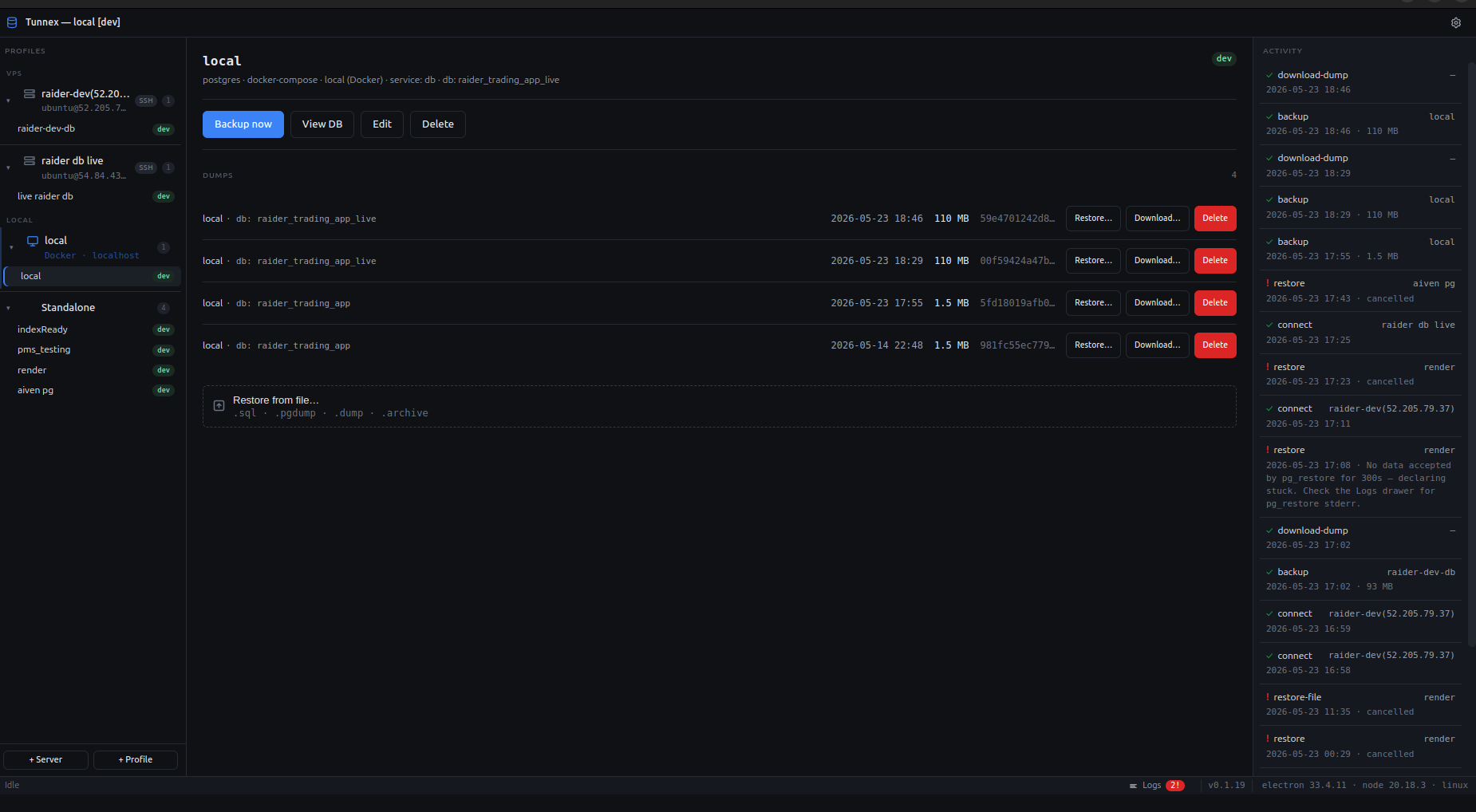The image size is (1476, 812).
Task: Delete the 18:46 raider_trading_app_live dump
Action: point(1215,219)
